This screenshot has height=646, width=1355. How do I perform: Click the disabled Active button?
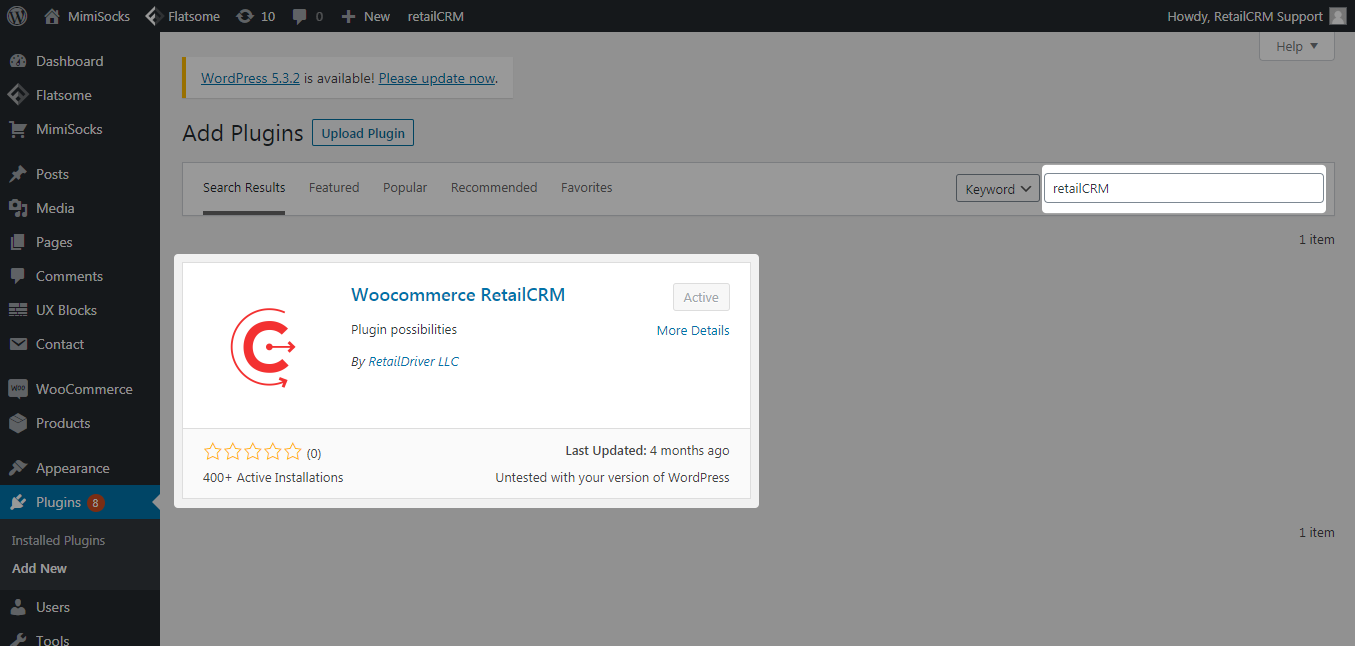(701, 297)
